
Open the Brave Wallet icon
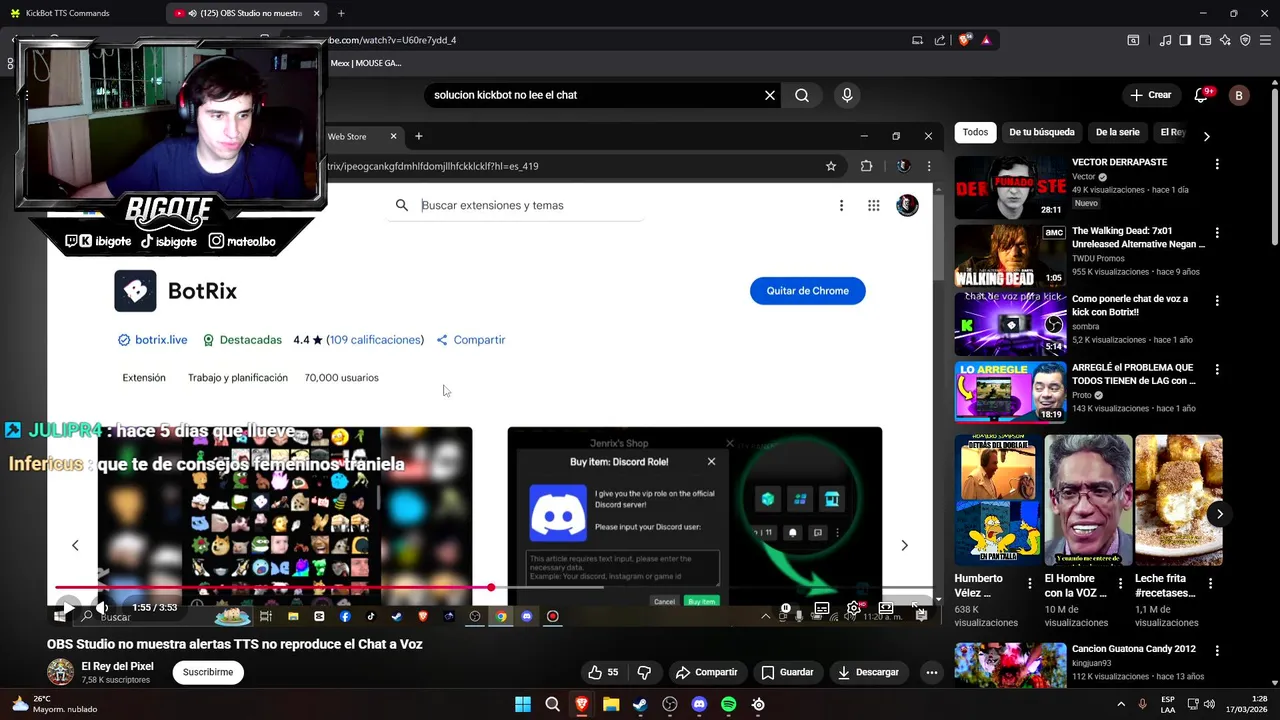pyautogui.click(x=1205, y=40)
